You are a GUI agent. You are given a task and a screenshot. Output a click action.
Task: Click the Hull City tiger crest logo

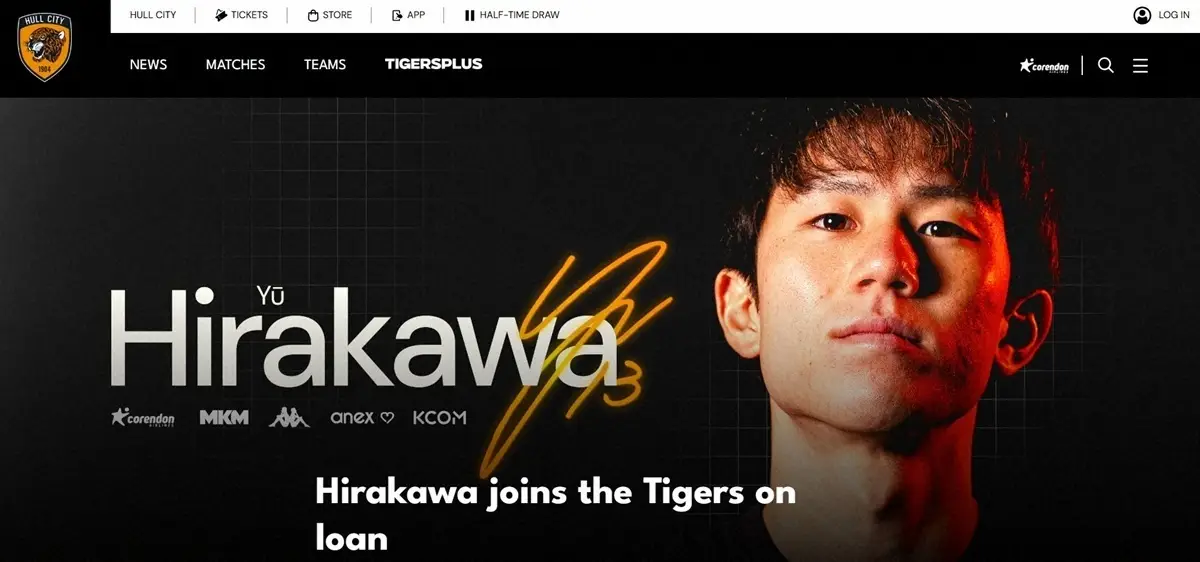pyautogui.click(x=44, y=49)
